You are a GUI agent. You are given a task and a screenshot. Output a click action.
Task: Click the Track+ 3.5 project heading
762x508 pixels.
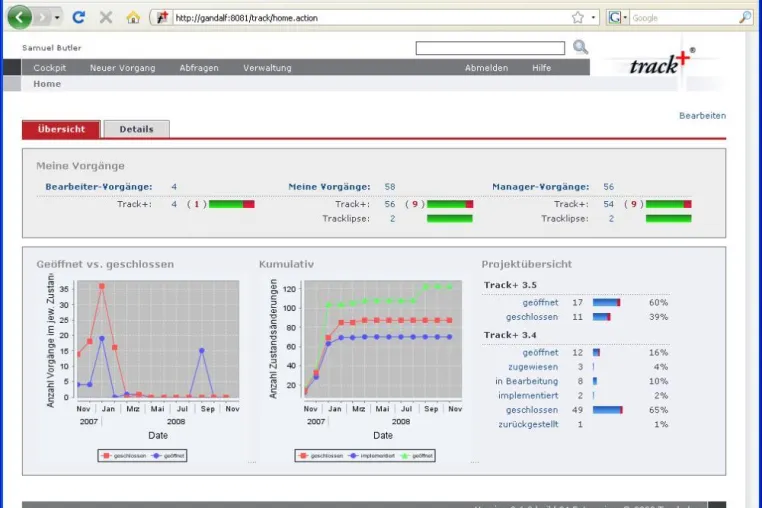click(510, 285)
